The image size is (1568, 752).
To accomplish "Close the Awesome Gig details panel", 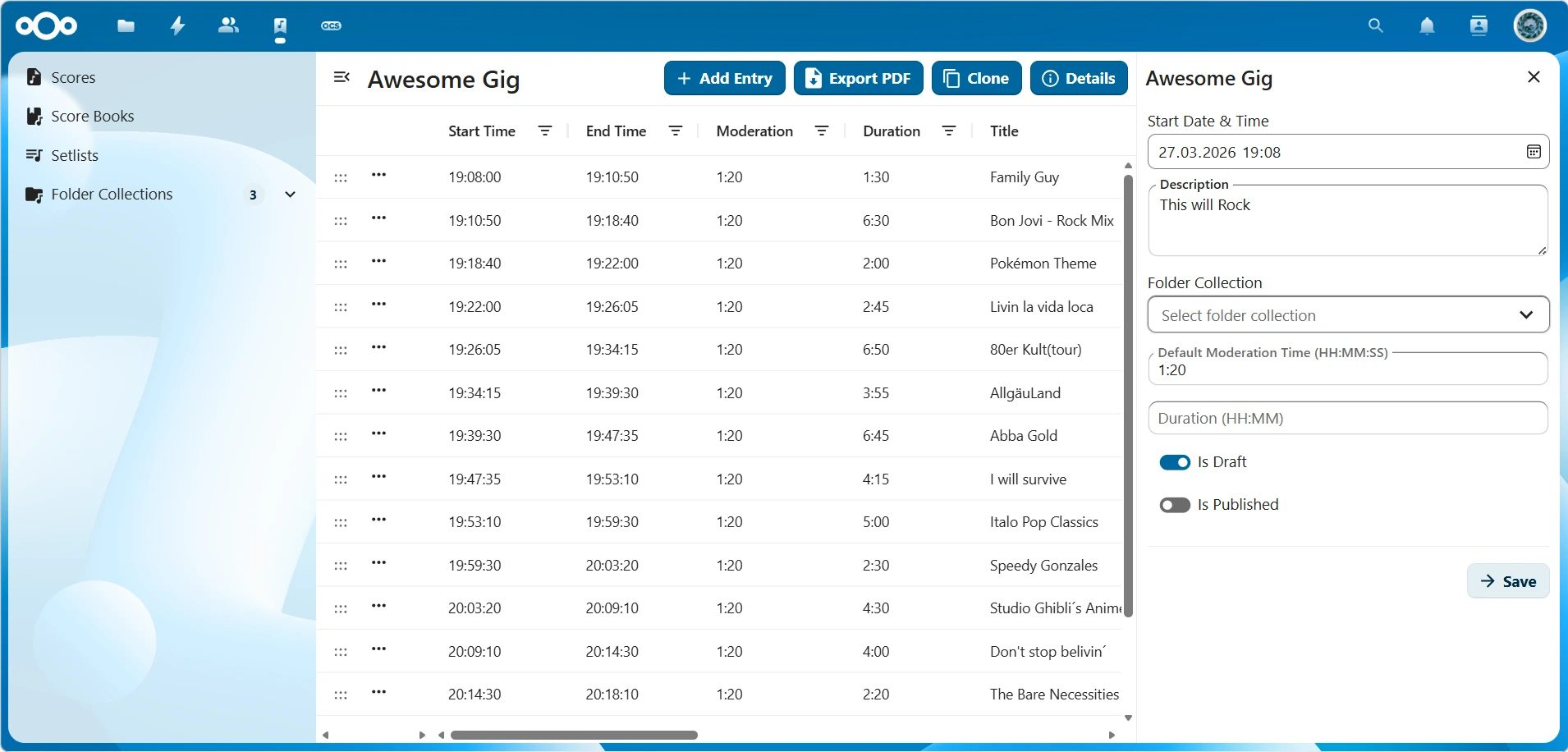I will 1534,77.
